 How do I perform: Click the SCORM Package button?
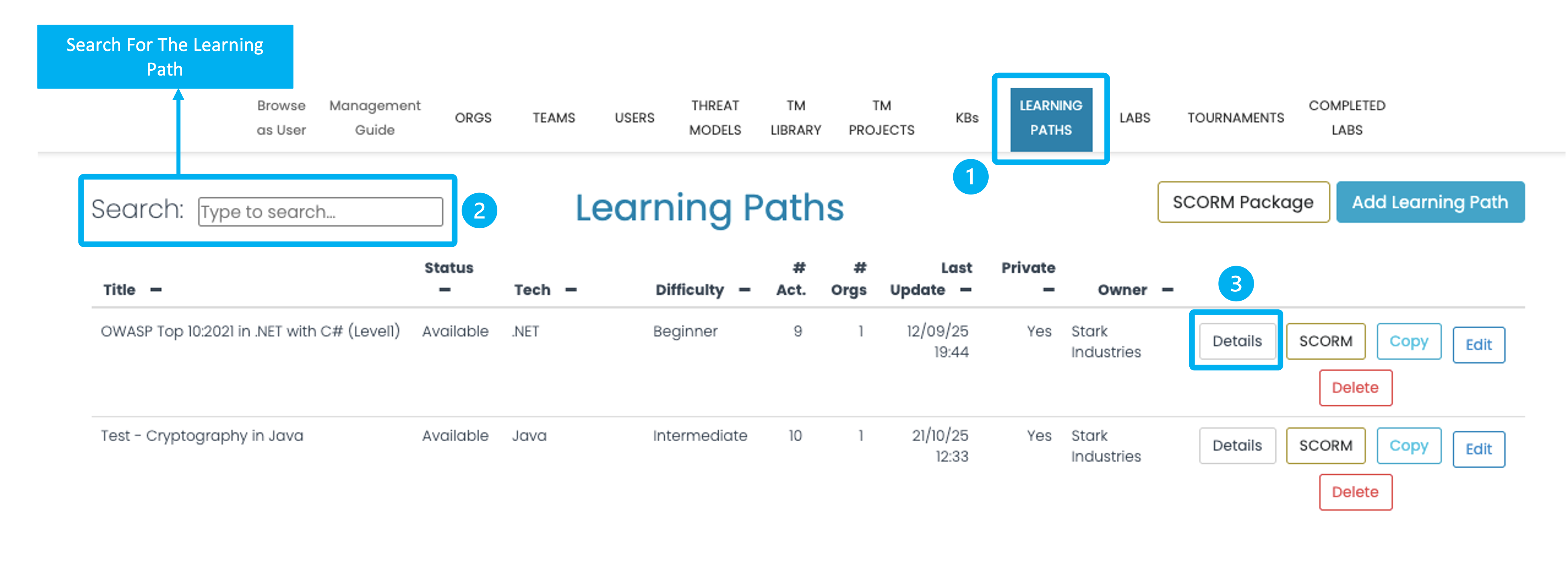pos(1243,202)
